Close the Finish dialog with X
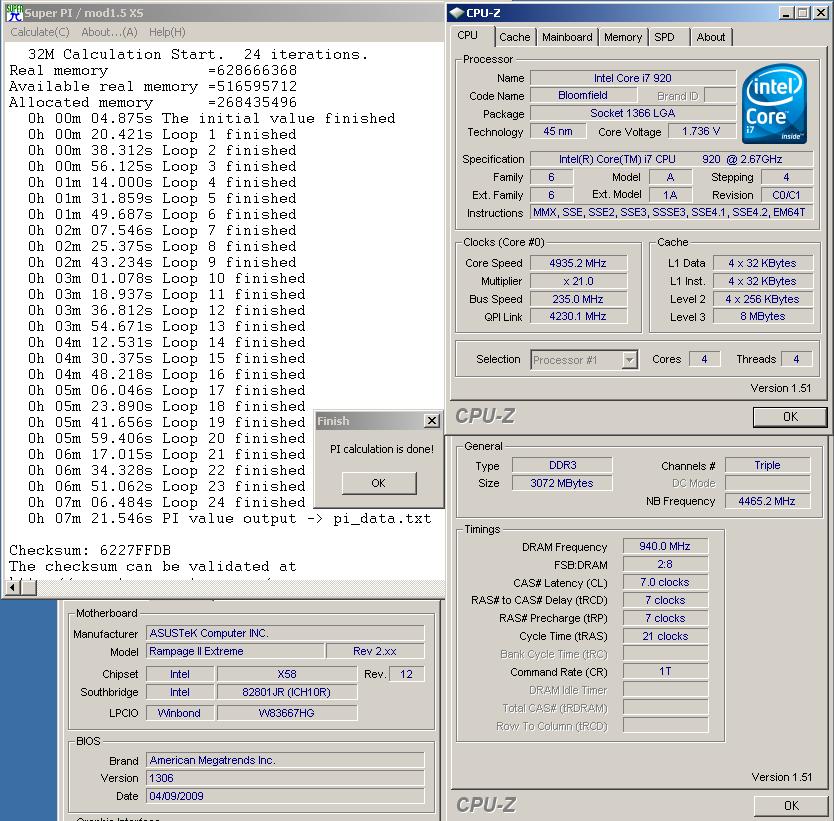834x821 pixels. [432, 421]
